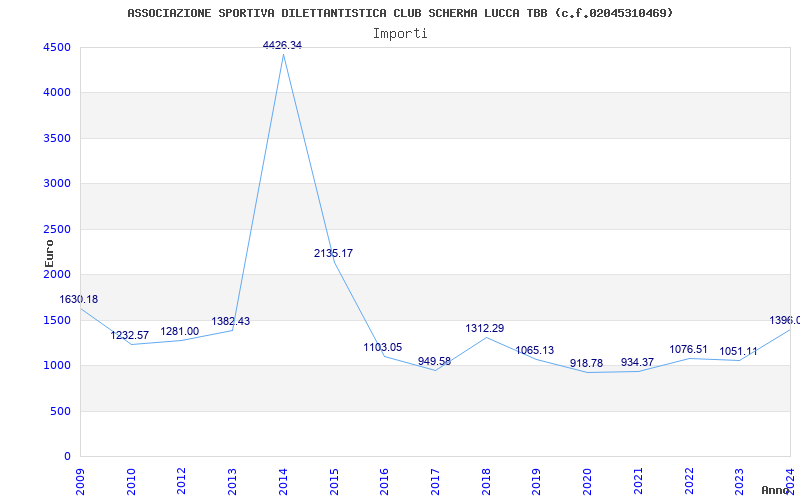Screen dimensions: 800x500
Task: Select data label 2135.17
Action: pos(333,253)
